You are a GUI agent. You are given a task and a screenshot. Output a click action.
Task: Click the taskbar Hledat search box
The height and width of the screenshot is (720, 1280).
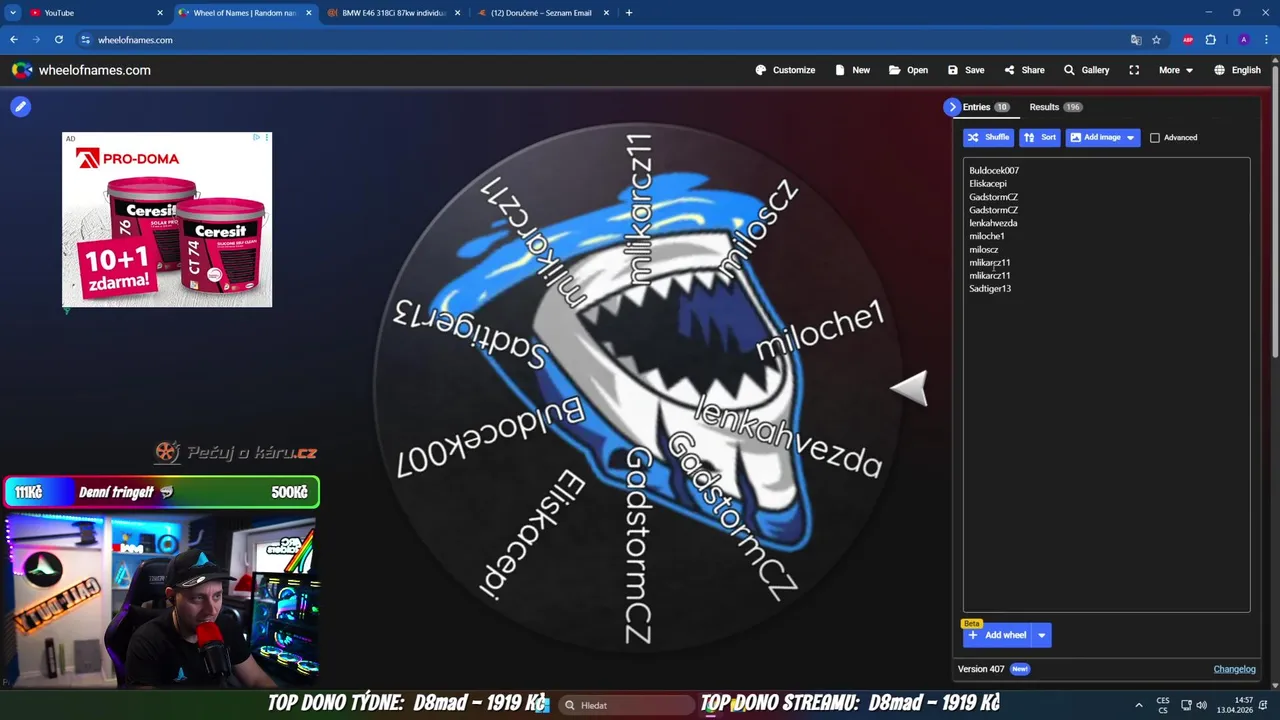tap(625, 705)
